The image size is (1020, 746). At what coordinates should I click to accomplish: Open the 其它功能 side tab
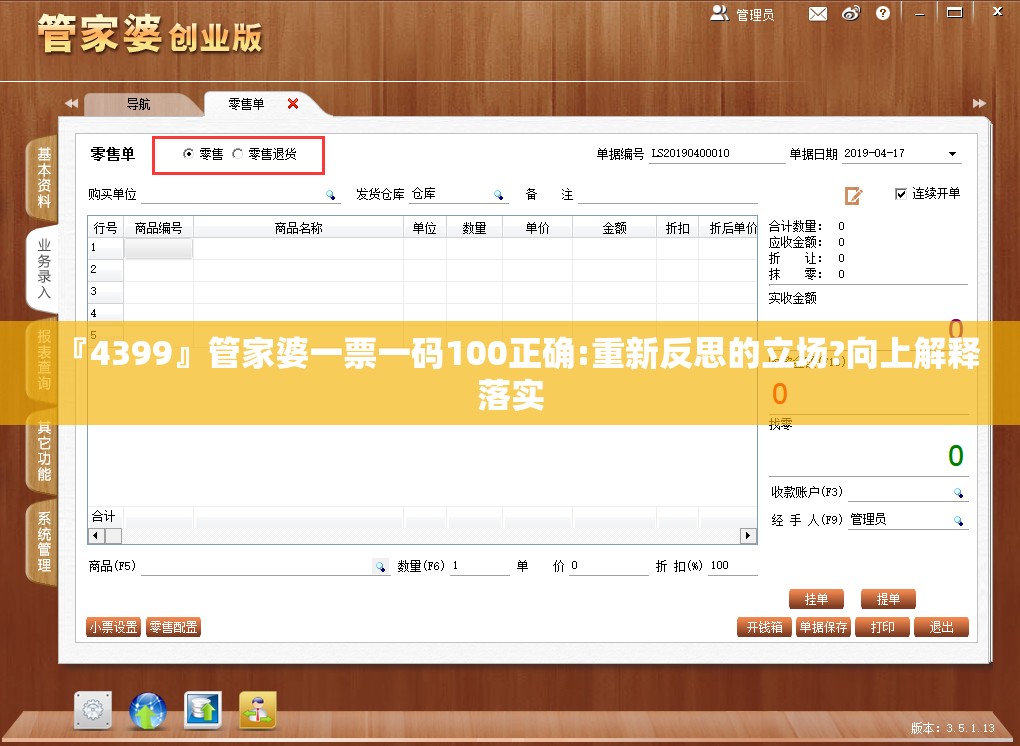click(43, 451)
